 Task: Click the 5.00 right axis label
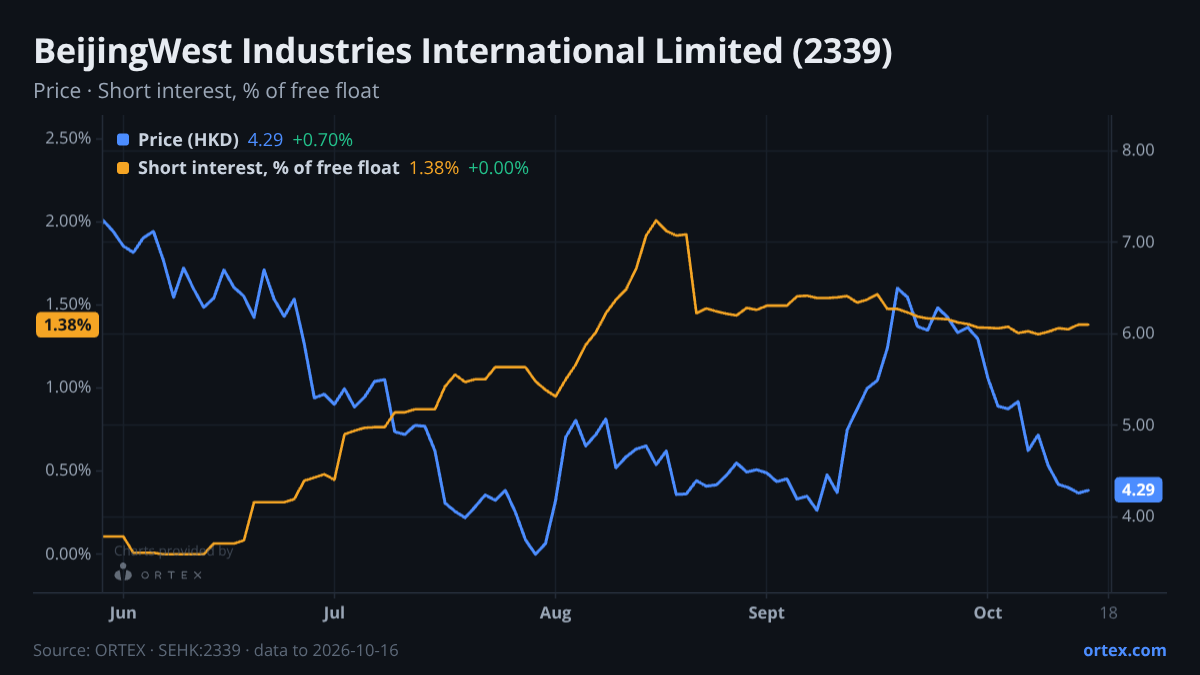[1139, 425]
